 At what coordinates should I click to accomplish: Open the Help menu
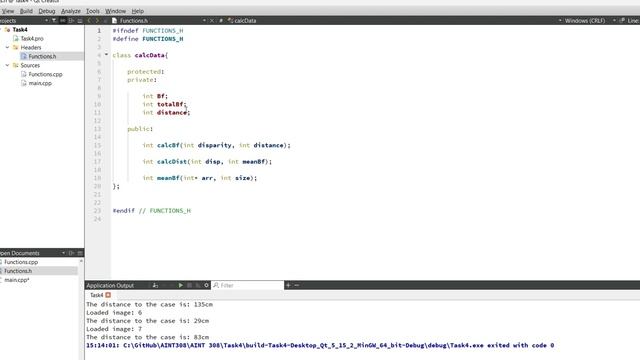click(x=138, y=11)
